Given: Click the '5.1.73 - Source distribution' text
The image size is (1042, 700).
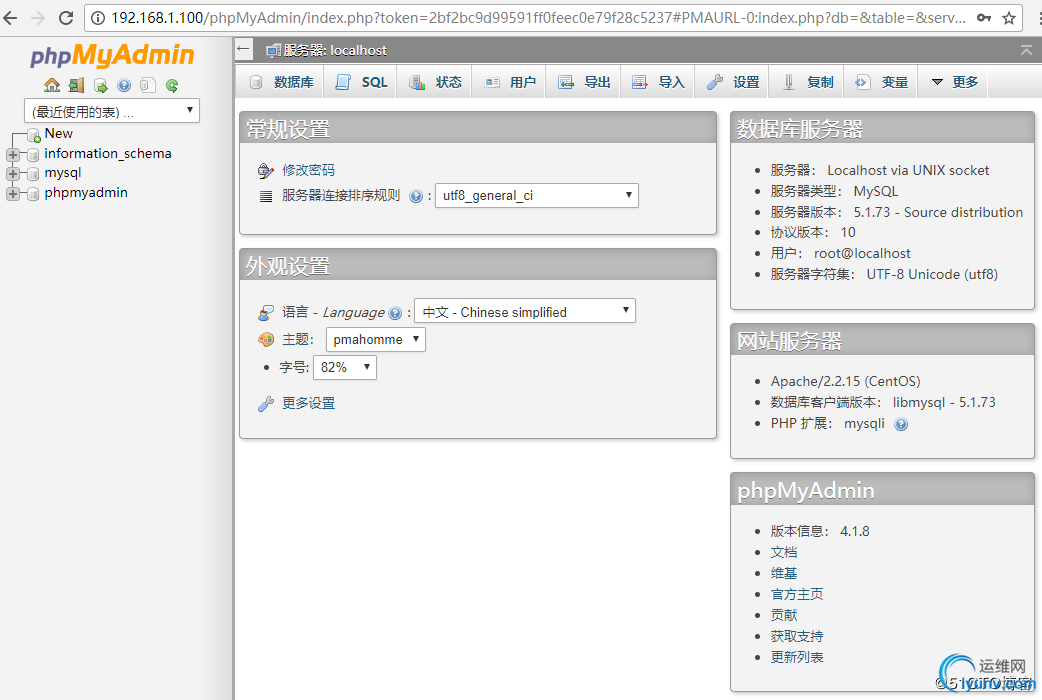Looking at the screenshot, I should [938, 212].
